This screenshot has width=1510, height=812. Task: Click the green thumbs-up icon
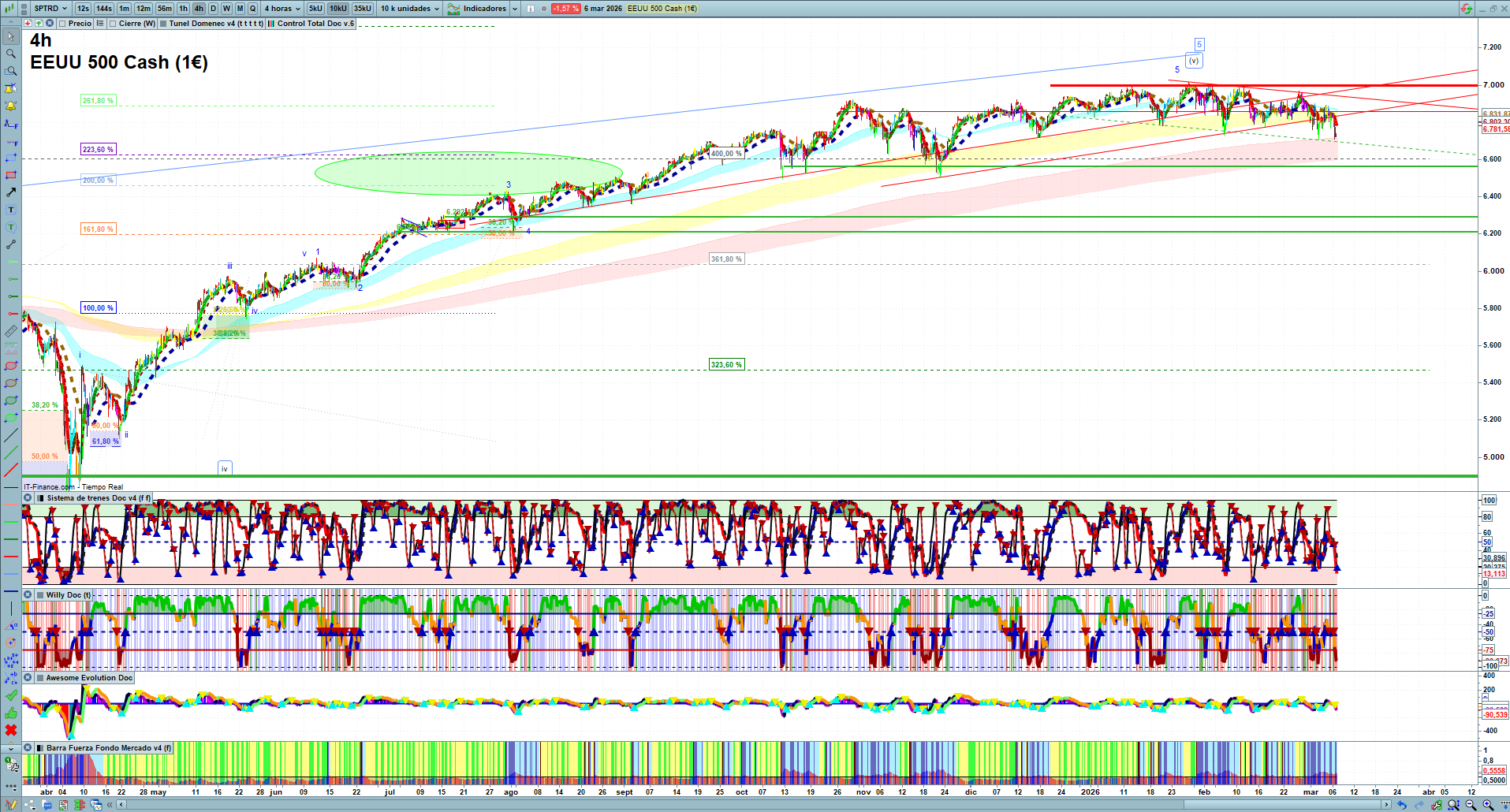tap(11, 713)
